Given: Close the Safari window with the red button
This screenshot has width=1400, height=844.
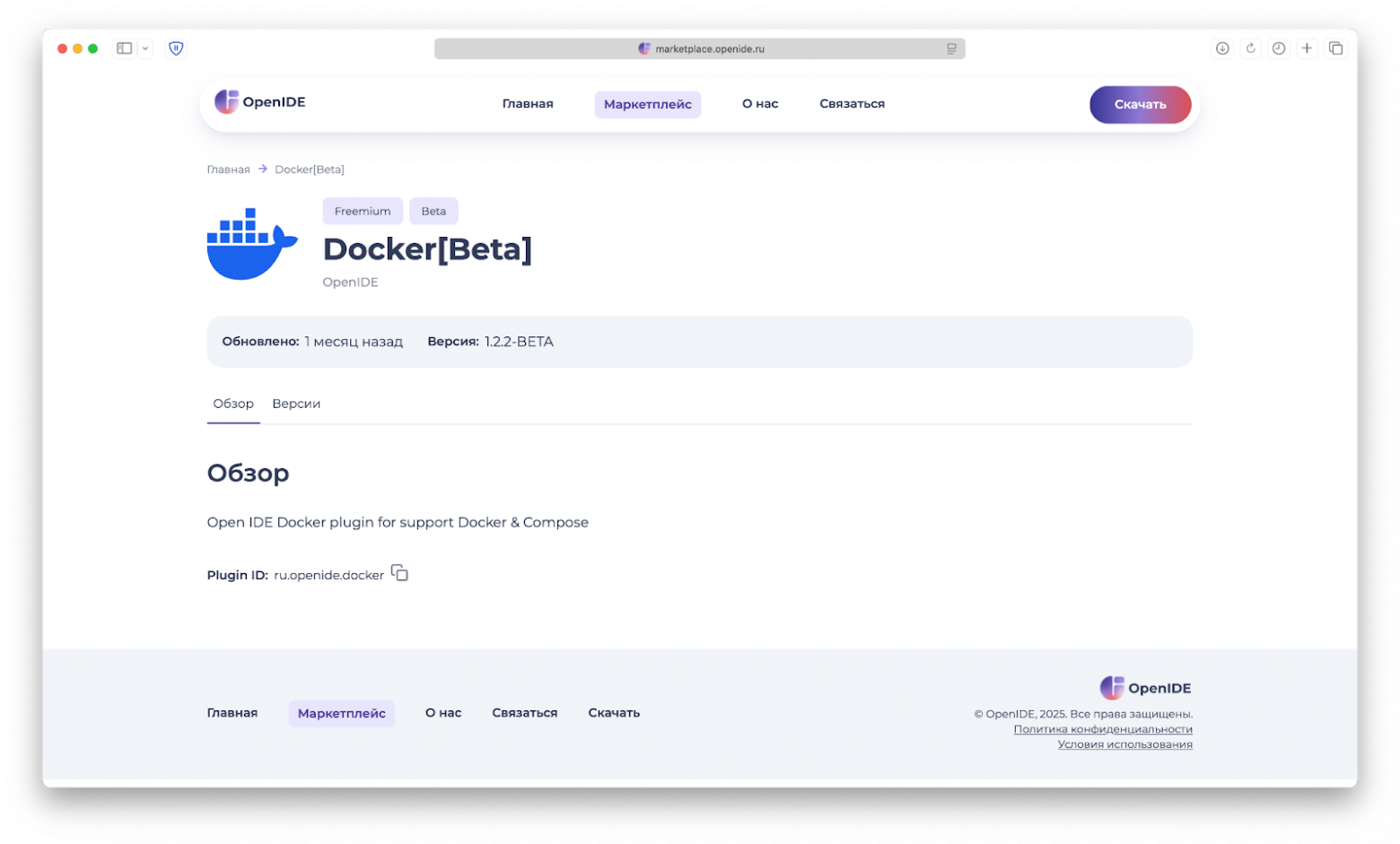Looking at the screenshot, I should click(63, 48).
